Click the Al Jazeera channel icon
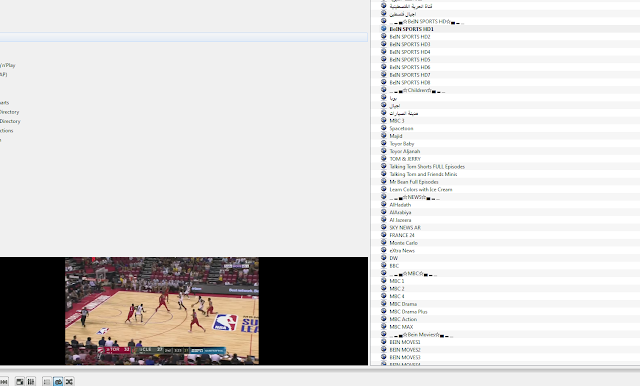 point(383,220)
